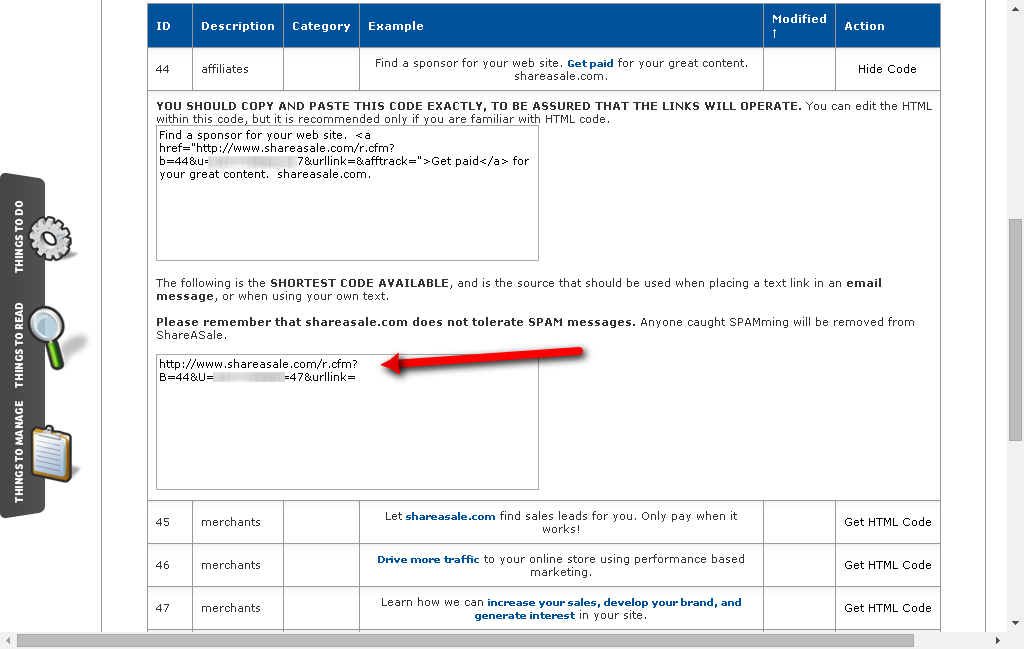Get HTML Code for ID 47

point(887,608)
